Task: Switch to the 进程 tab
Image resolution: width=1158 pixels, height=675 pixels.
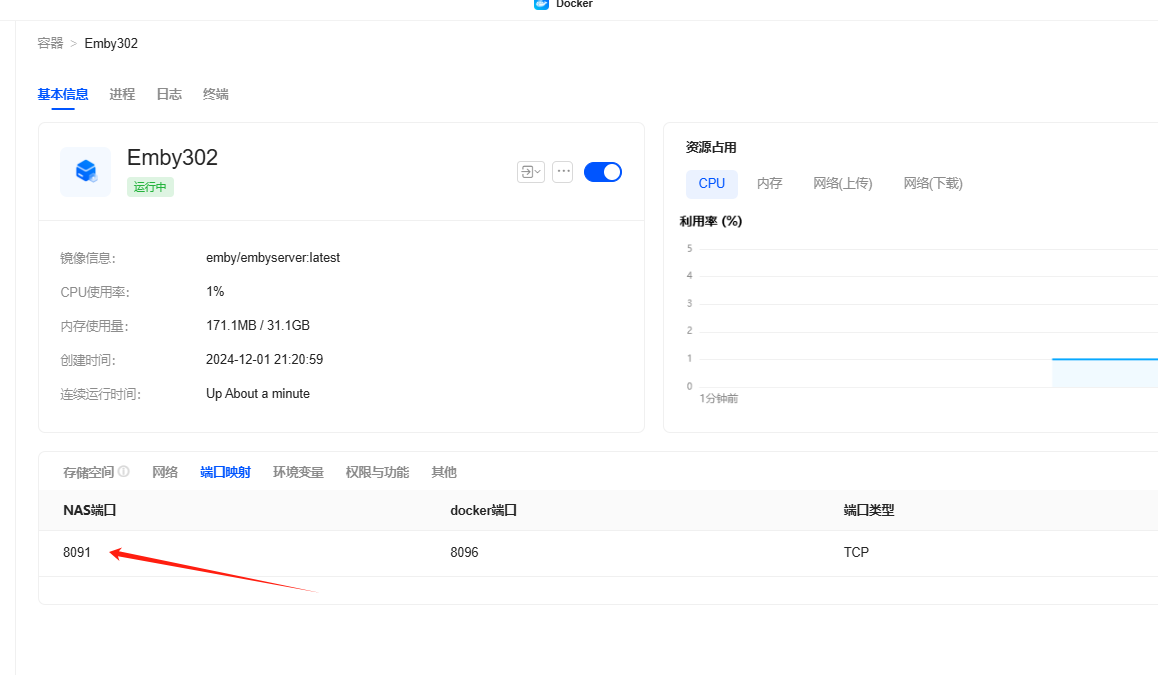Action: 122,95
